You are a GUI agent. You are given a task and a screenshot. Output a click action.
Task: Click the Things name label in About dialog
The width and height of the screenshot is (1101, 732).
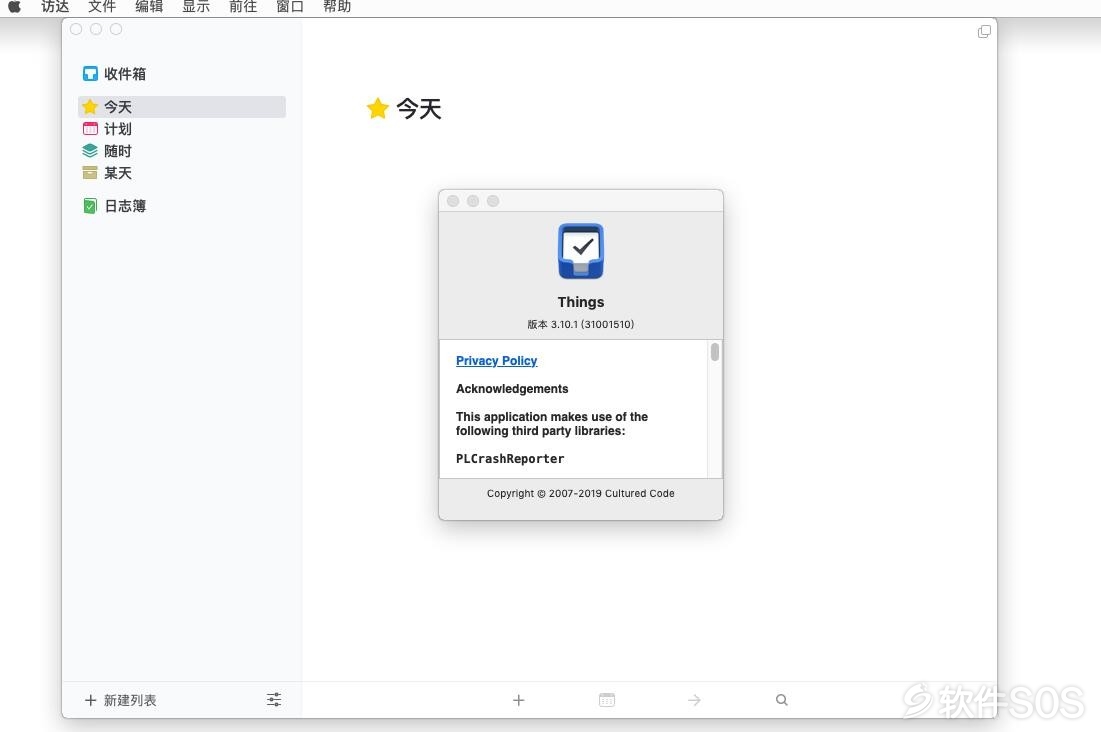(581, 302)
